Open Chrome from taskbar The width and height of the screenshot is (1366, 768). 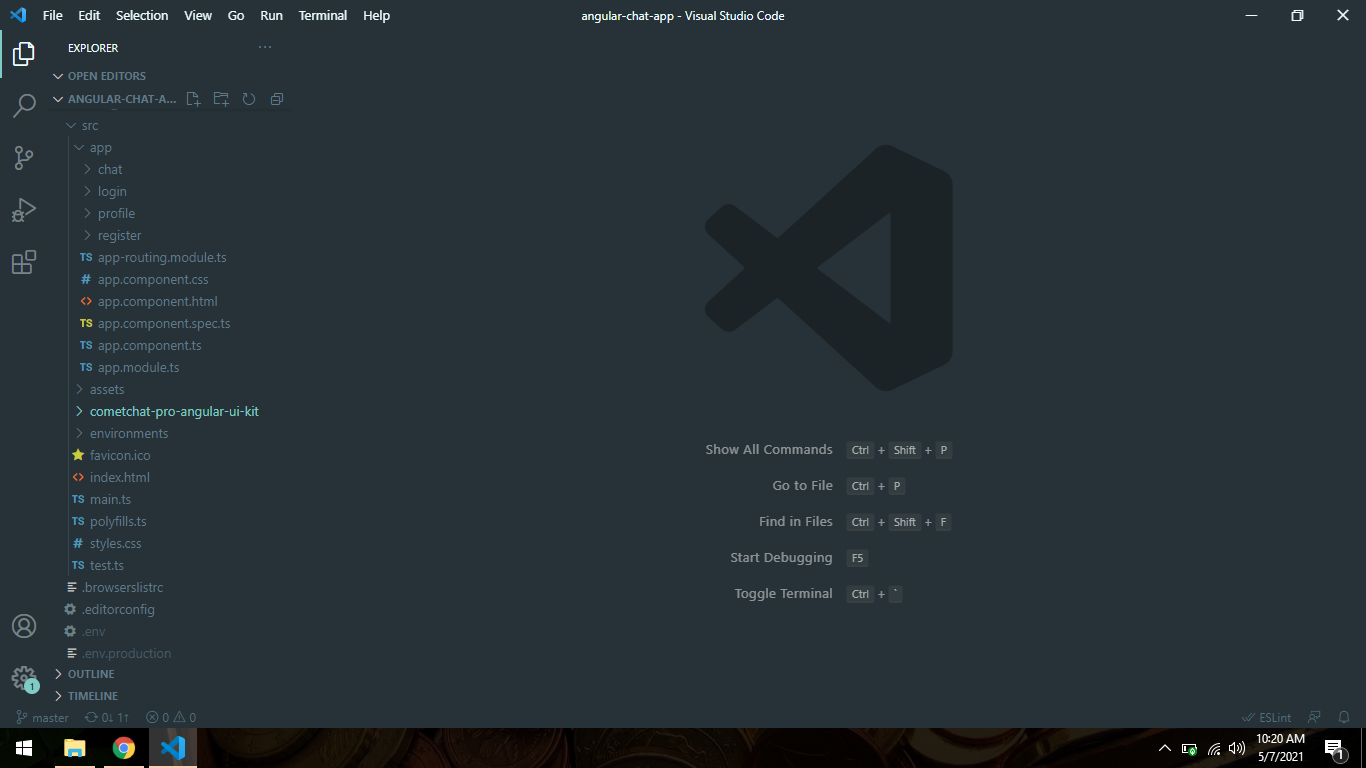(x=124, y=748)
